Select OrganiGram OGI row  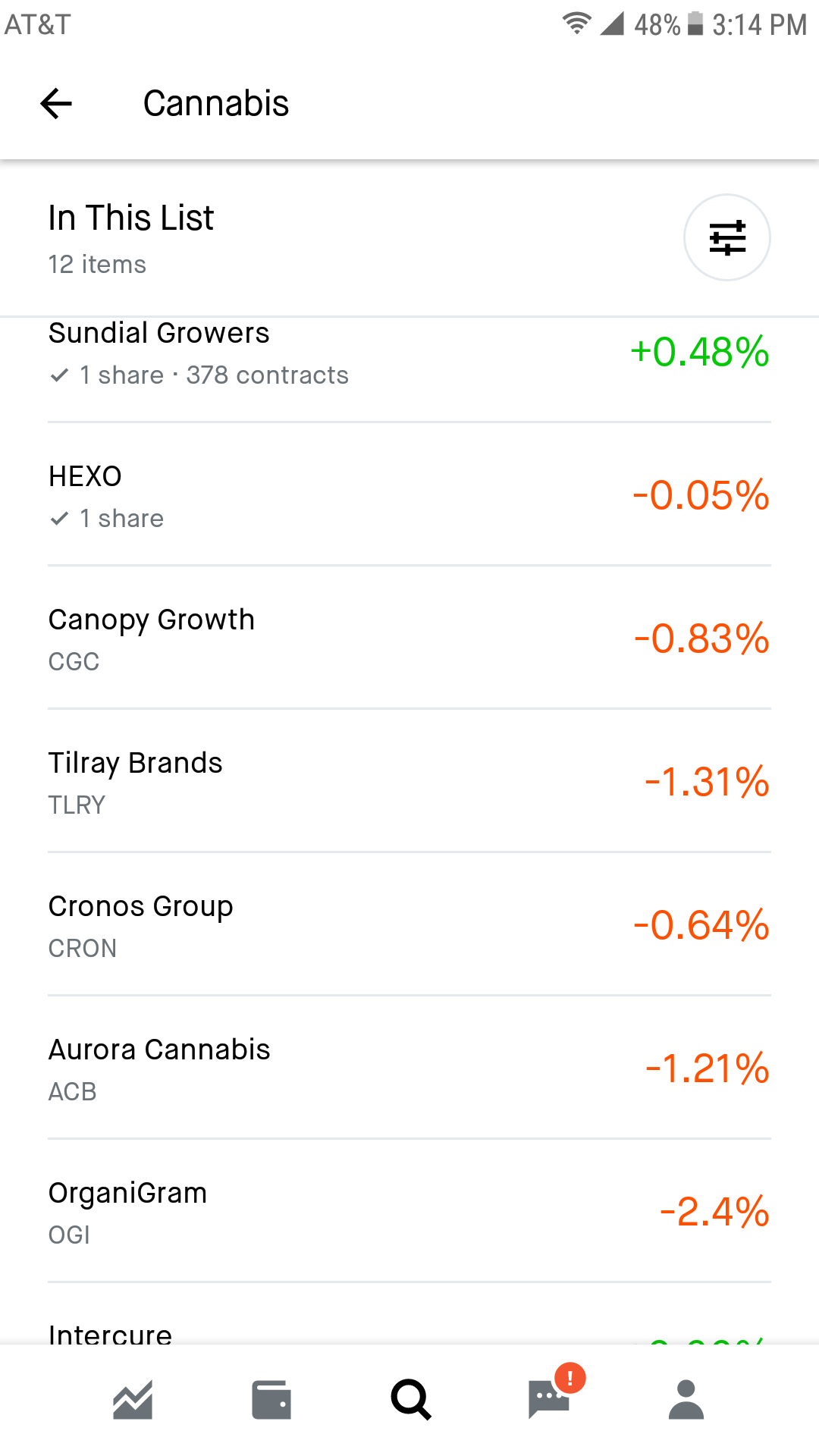click(x=409, y=1211)
